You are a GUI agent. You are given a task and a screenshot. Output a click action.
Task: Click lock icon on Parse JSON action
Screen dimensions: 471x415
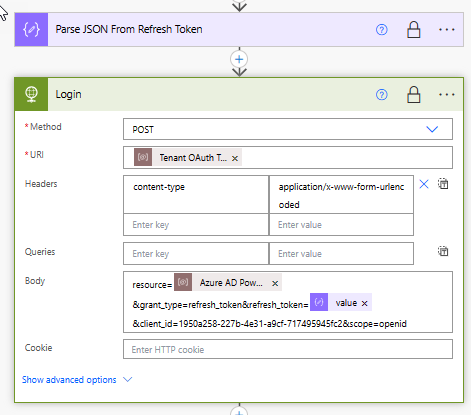coord(414,30)
